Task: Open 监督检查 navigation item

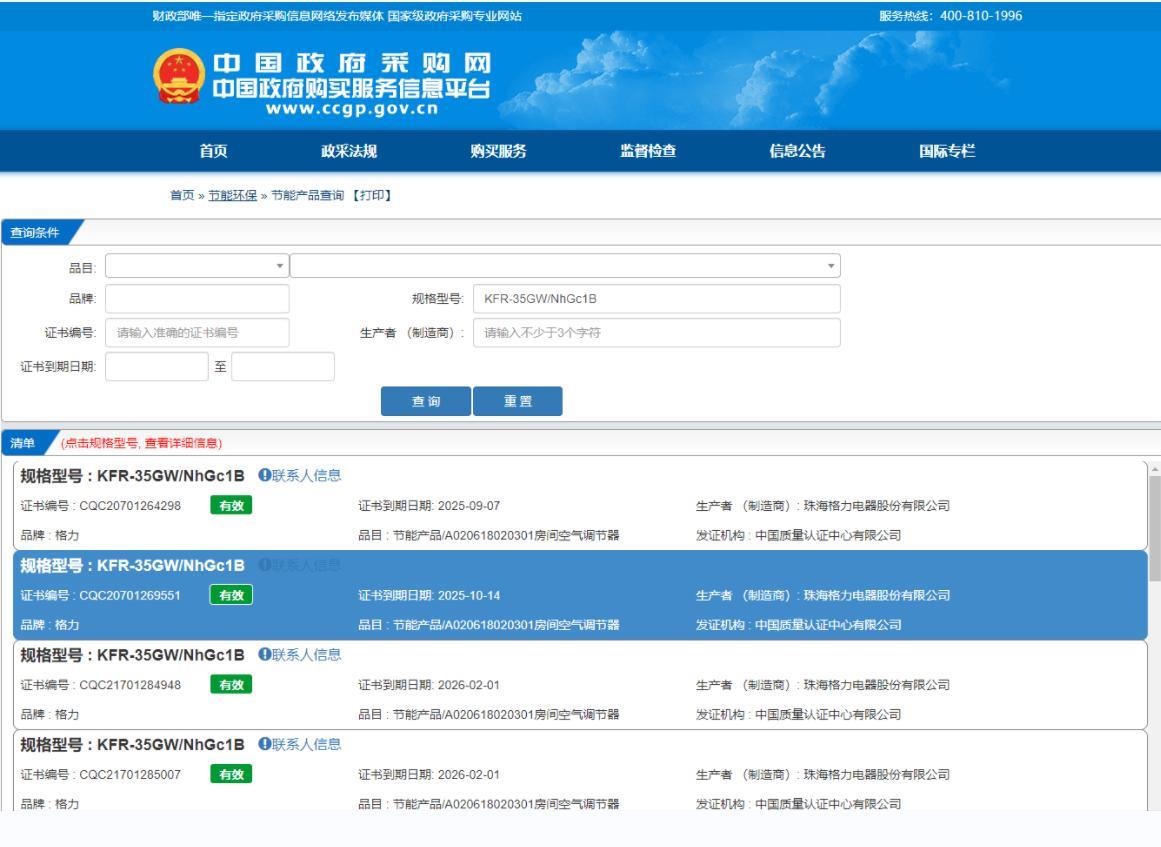Action: (648, 151)
